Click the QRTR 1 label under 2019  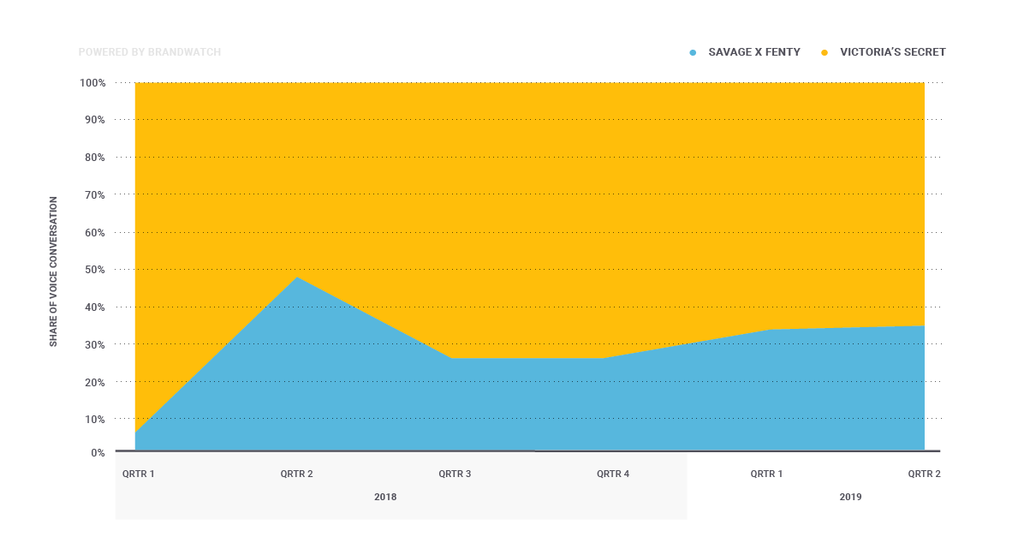(x=767, y=474)
